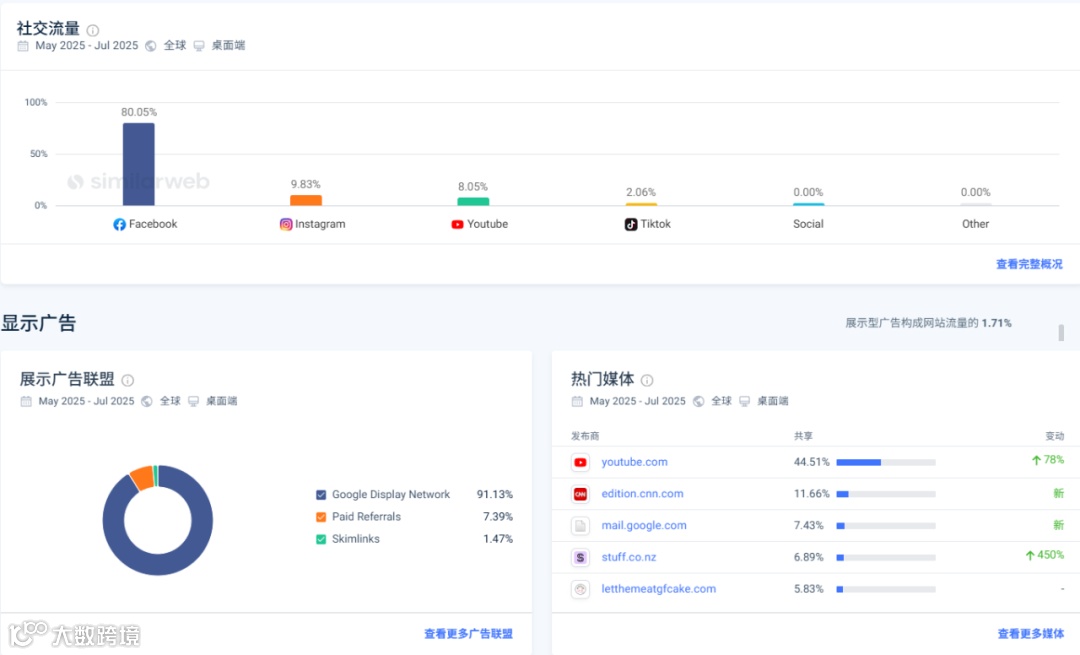Image resolution: width=1080 pixels, height=655 pixels.
Task: Click the desktop monitor icon in 社交流量 header
Action: coord(199,46)
